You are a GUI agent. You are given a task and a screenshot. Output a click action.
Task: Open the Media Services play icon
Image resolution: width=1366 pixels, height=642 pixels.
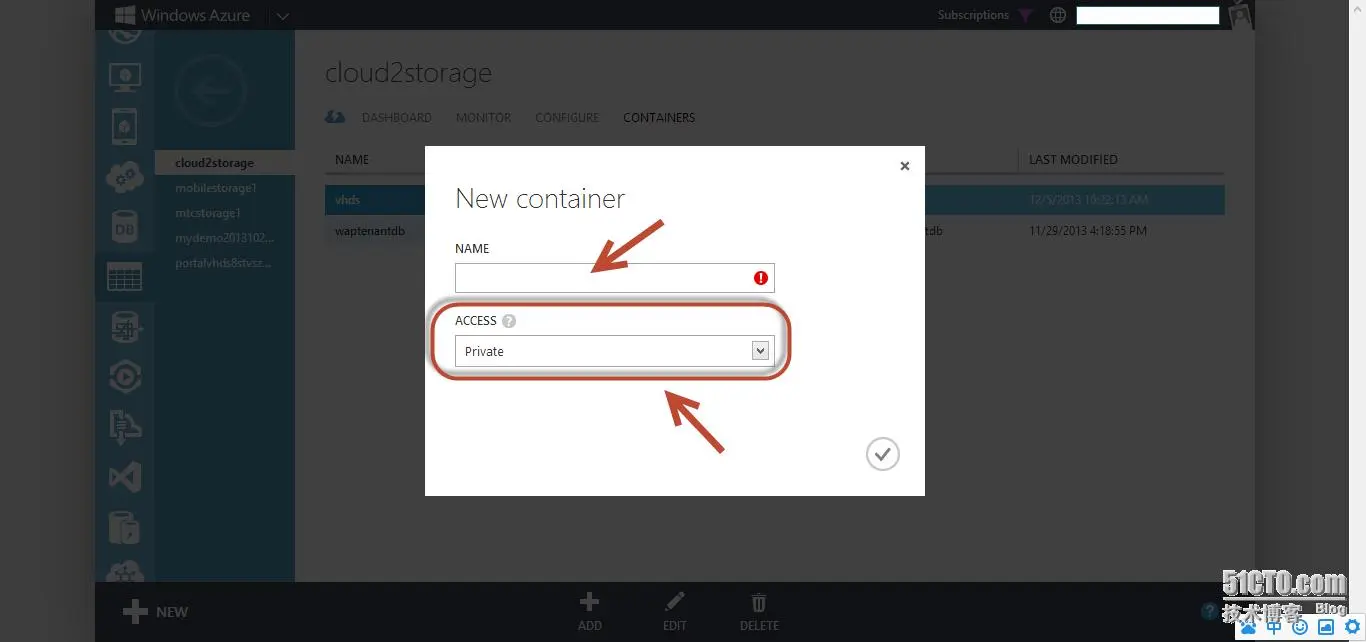[125, 377]
